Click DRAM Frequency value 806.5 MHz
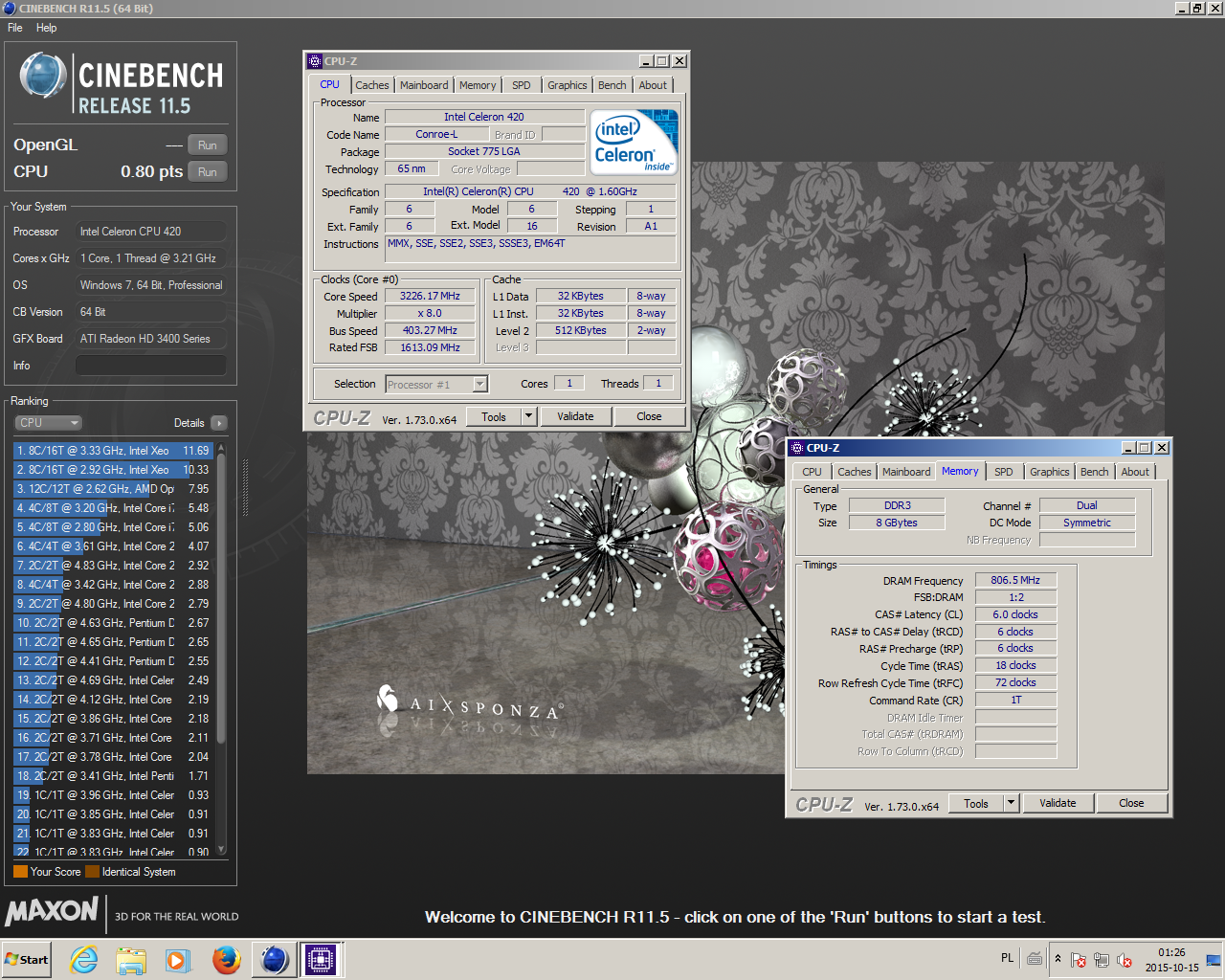The width and height of the screenshot is (1225, 980). click(x=1015, y=580)
